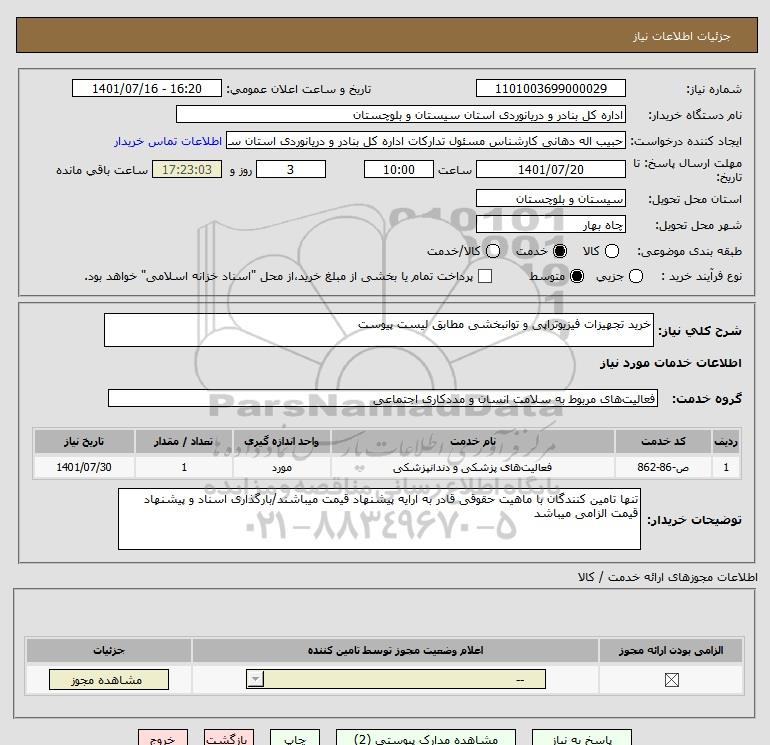This screenshot has height=745, width=770.
Task: Click service code cell ص-86-862
Action: pos(663,467)
